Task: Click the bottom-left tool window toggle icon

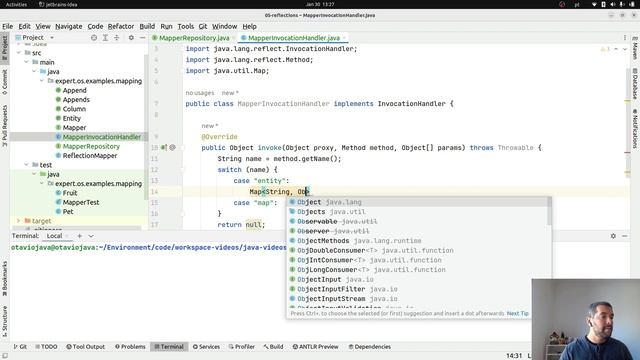Action: pyautogui.click(x=4, y=356)
